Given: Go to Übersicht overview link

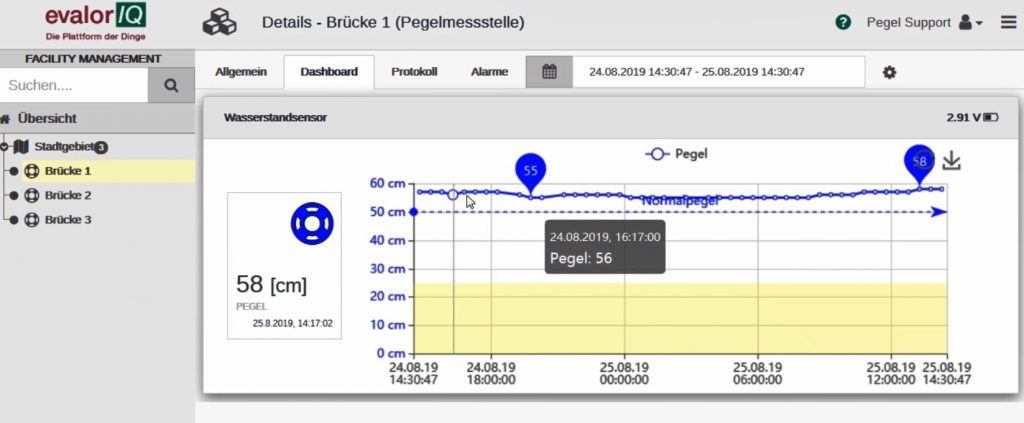Looking at the screenshot, I should (x=47, y=118).
